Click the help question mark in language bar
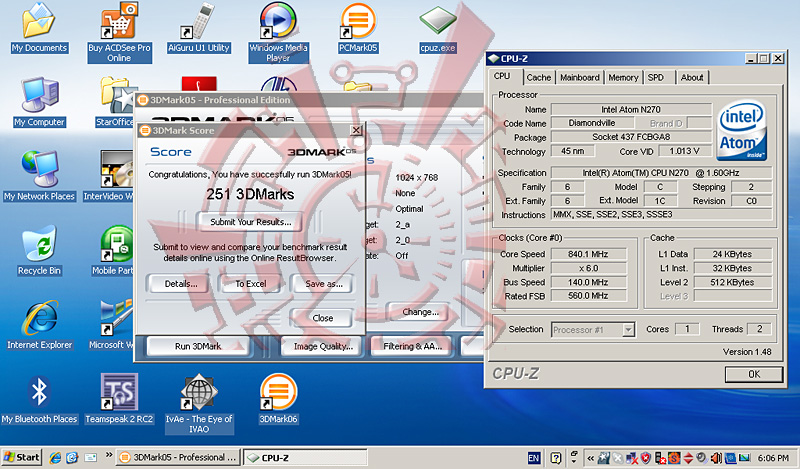Viewport: 800px width, 469px height. coord(556,458)
